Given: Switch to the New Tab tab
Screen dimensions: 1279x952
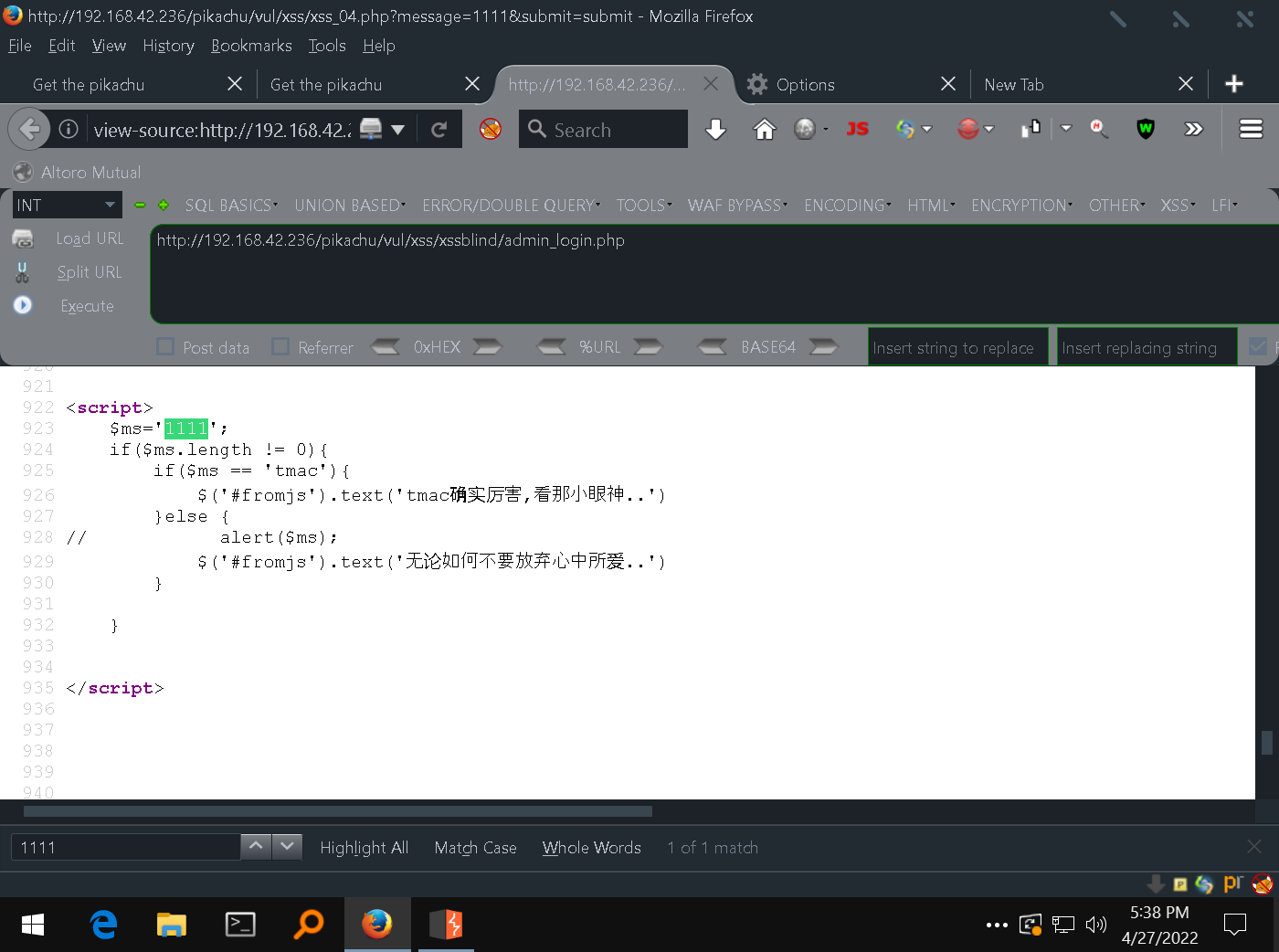Looking at the screenshot, I should [1087, 84].
